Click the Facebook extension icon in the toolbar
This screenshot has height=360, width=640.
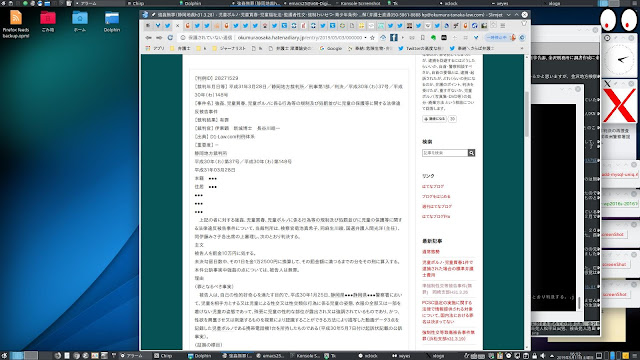(x=394, y=38)
